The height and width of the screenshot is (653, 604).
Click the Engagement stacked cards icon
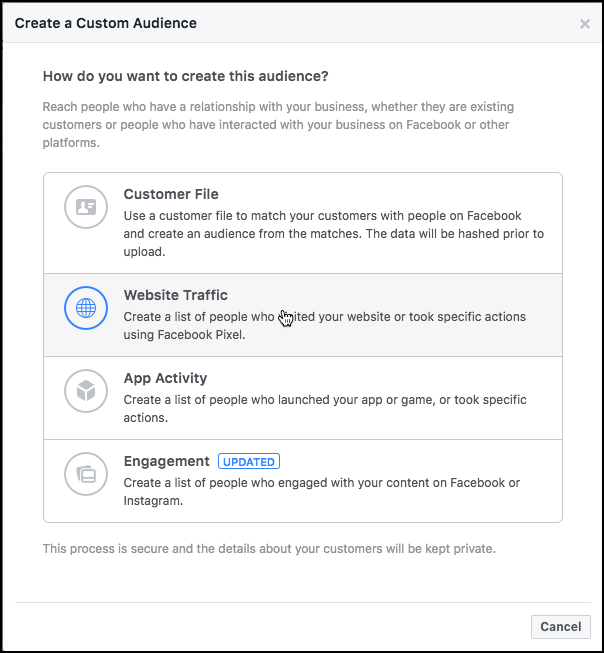[x=86, y=474]
